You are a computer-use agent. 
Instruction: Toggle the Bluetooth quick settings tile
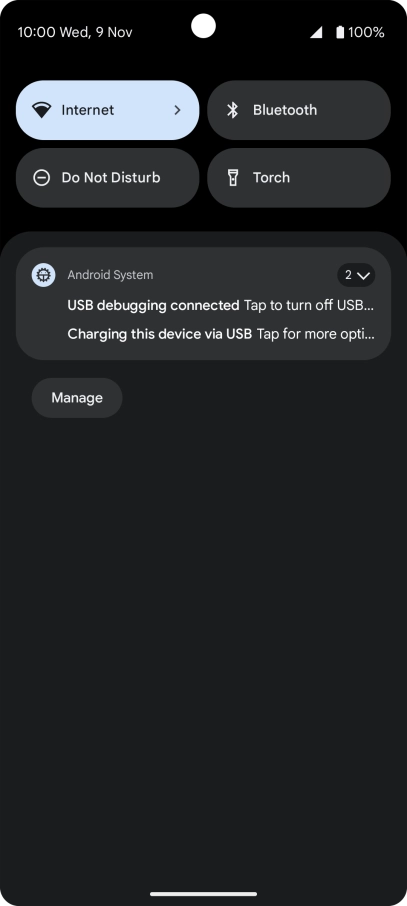pos(299,110)
